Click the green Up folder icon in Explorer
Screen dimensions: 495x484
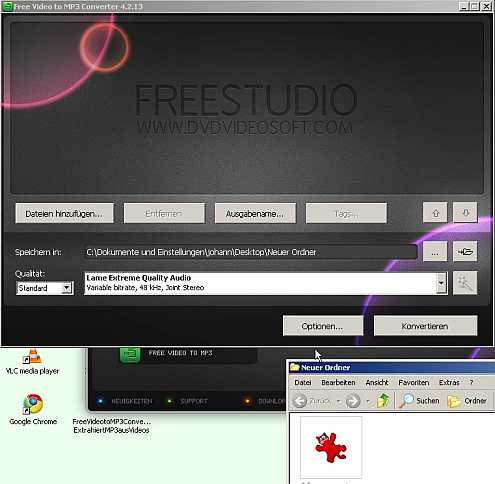383,401
